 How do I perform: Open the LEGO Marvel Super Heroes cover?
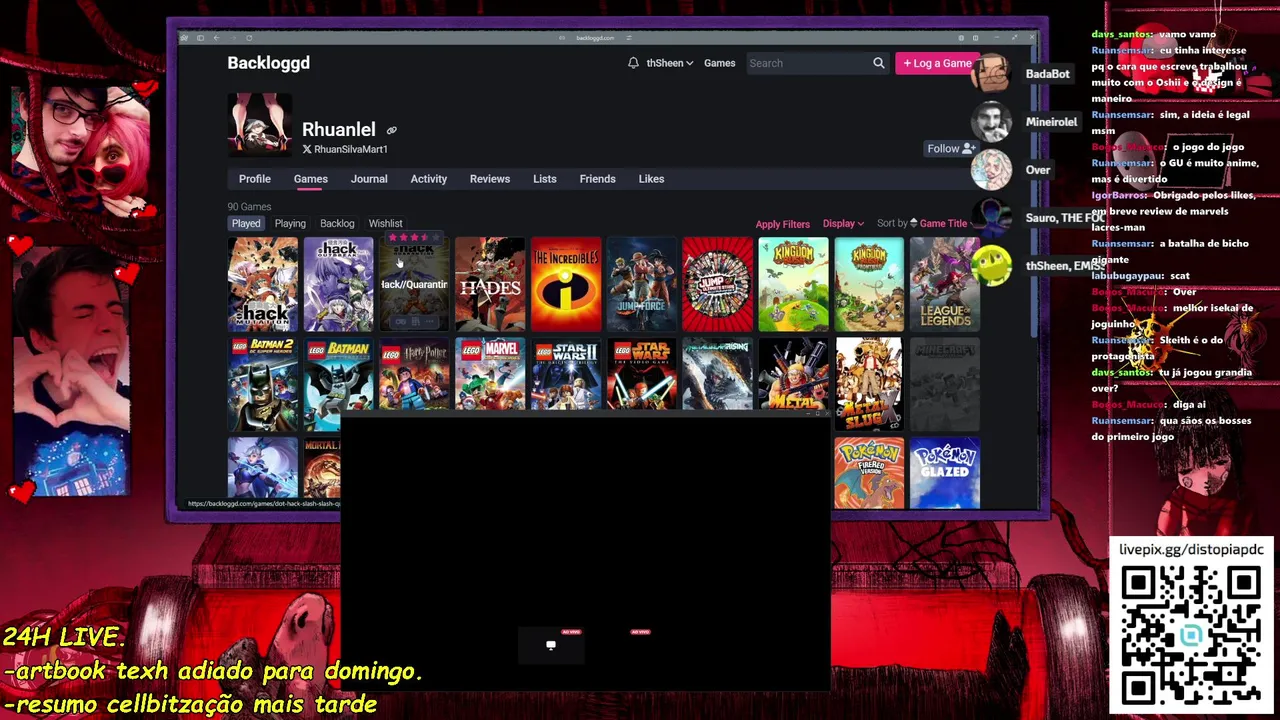pyautogui.click(x=490, y=374)
